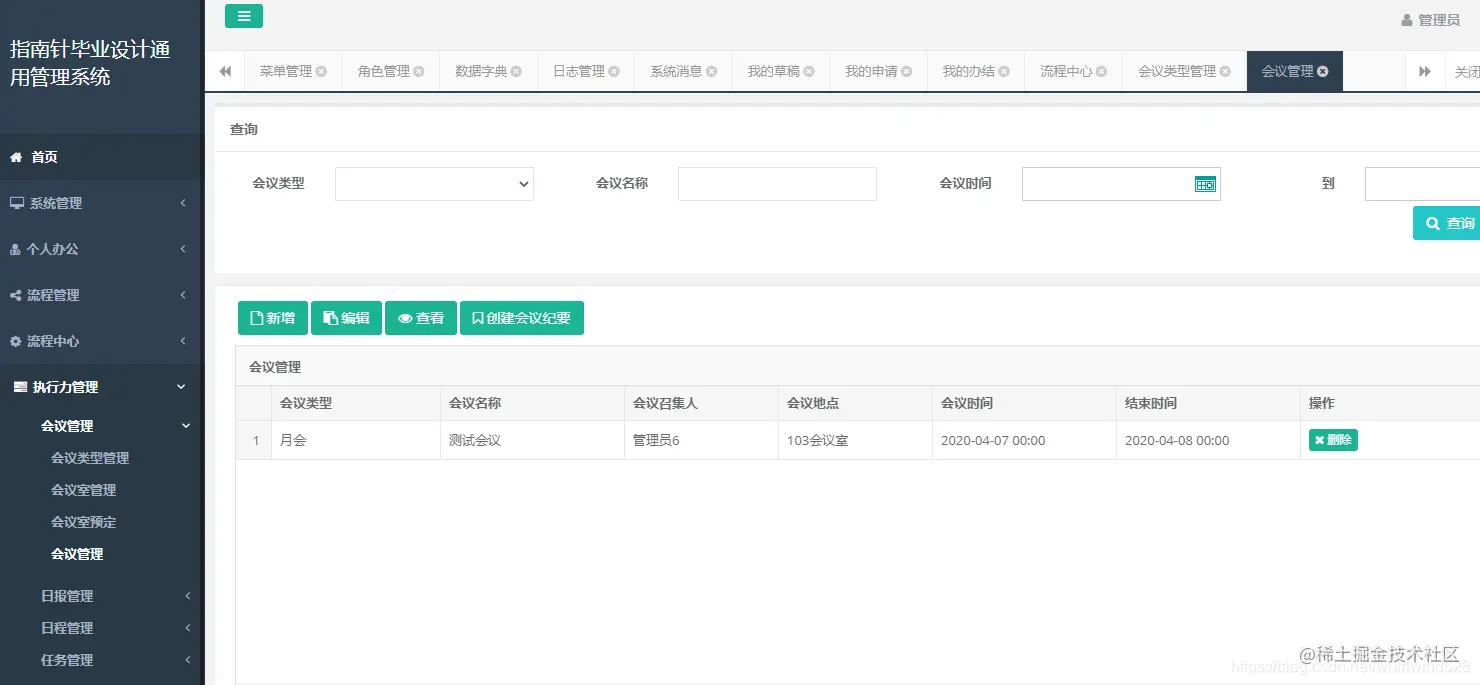Focus the end date field after 到

(x=1422, y=184)
